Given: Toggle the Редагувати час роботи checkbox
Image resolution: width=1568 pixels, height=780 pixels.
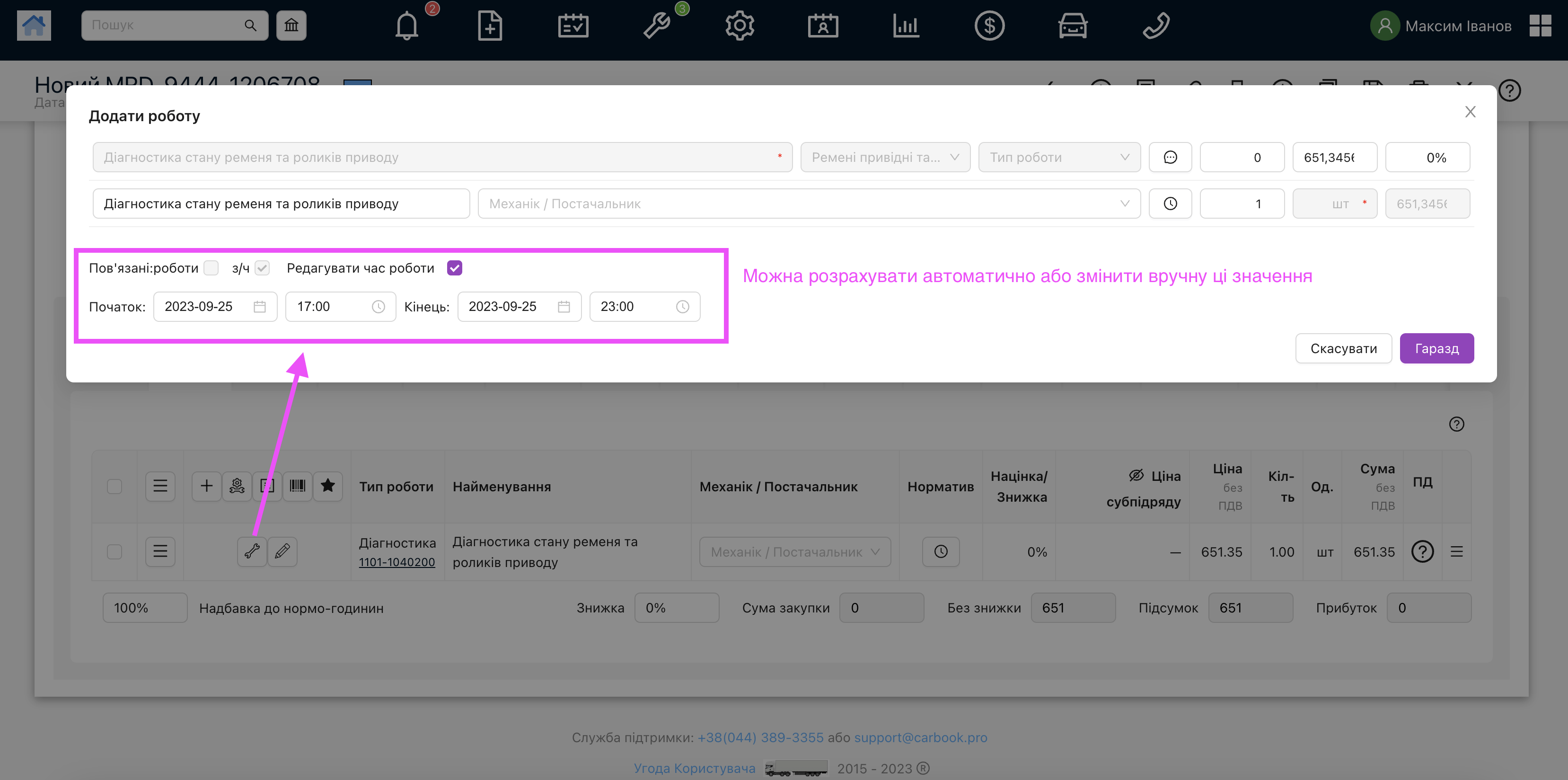Looking at the screenshot, I should [x=455, y=268].
